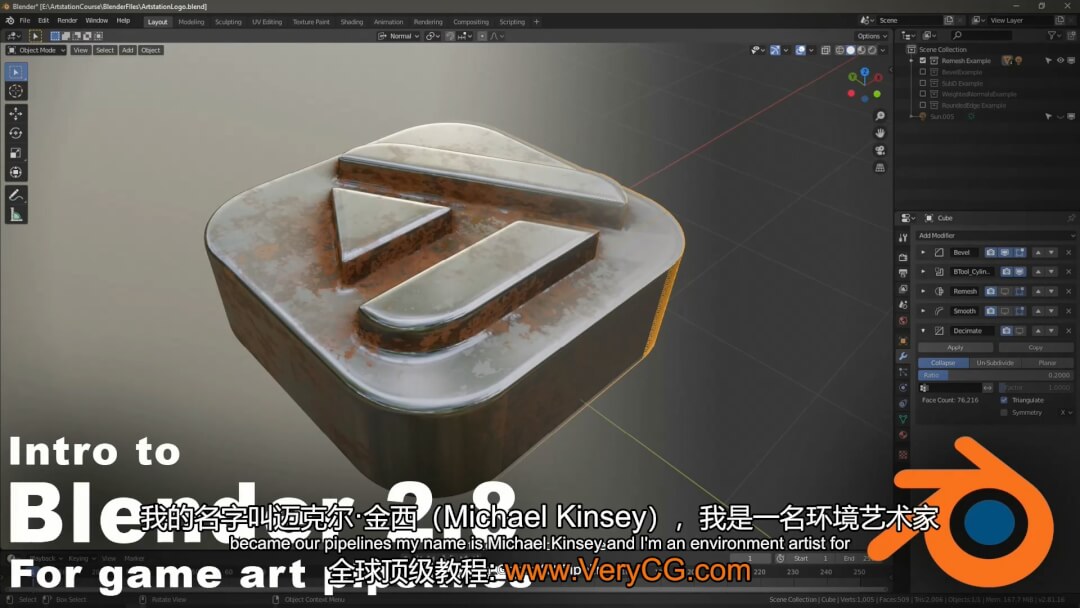
Task: Toggle the Triangulate checkbox
Action: [x=1004, y=400]
